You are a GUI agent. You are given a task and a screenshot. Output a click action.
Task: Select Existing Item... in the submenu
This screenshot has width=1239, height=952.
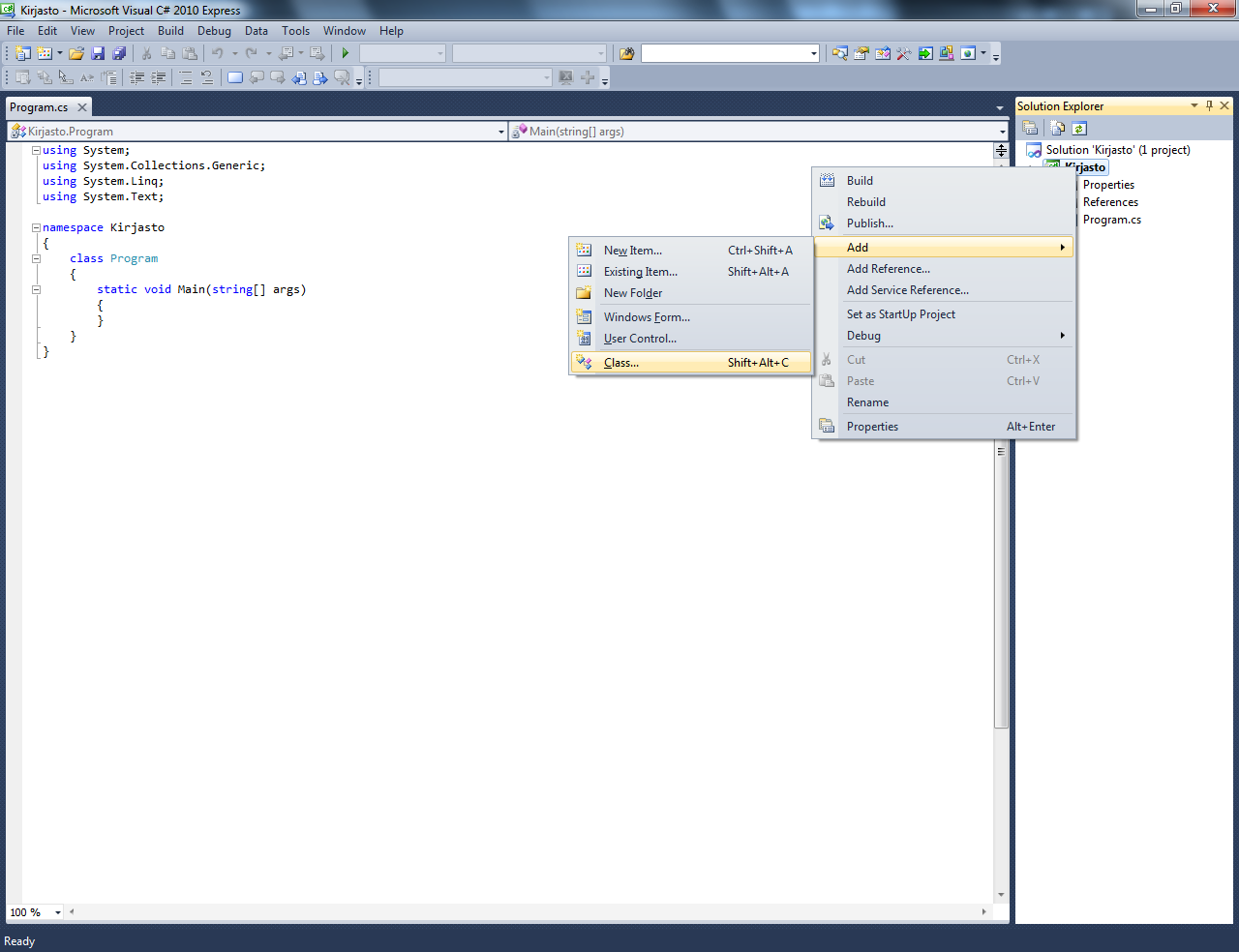pos(691,272)
